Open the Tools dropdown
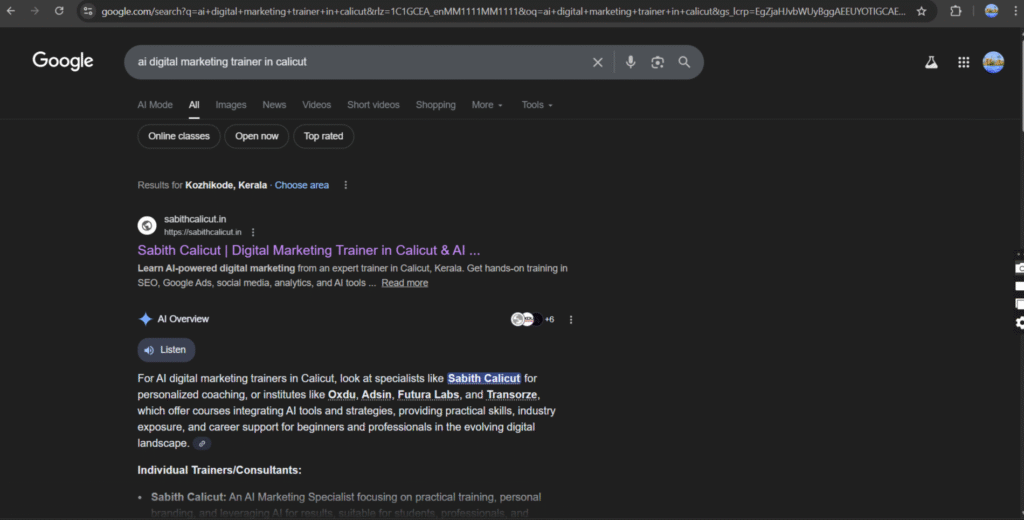 [x=536, y=105]
